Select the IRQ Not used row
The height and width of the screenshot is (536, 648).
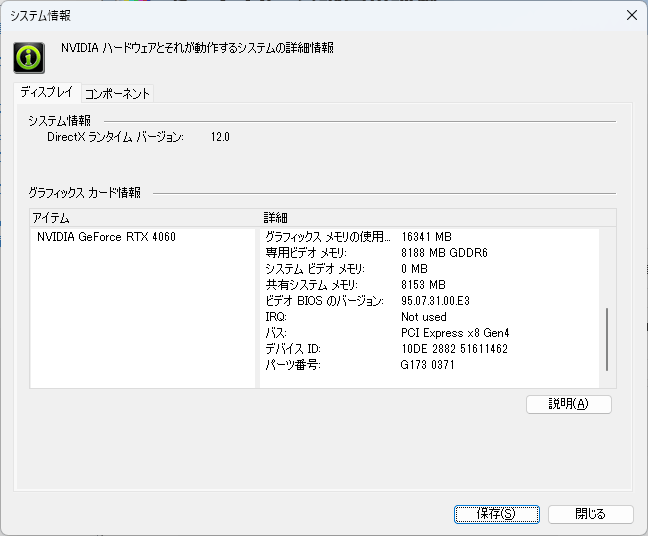pyautogui.click(x=429, y=317)
